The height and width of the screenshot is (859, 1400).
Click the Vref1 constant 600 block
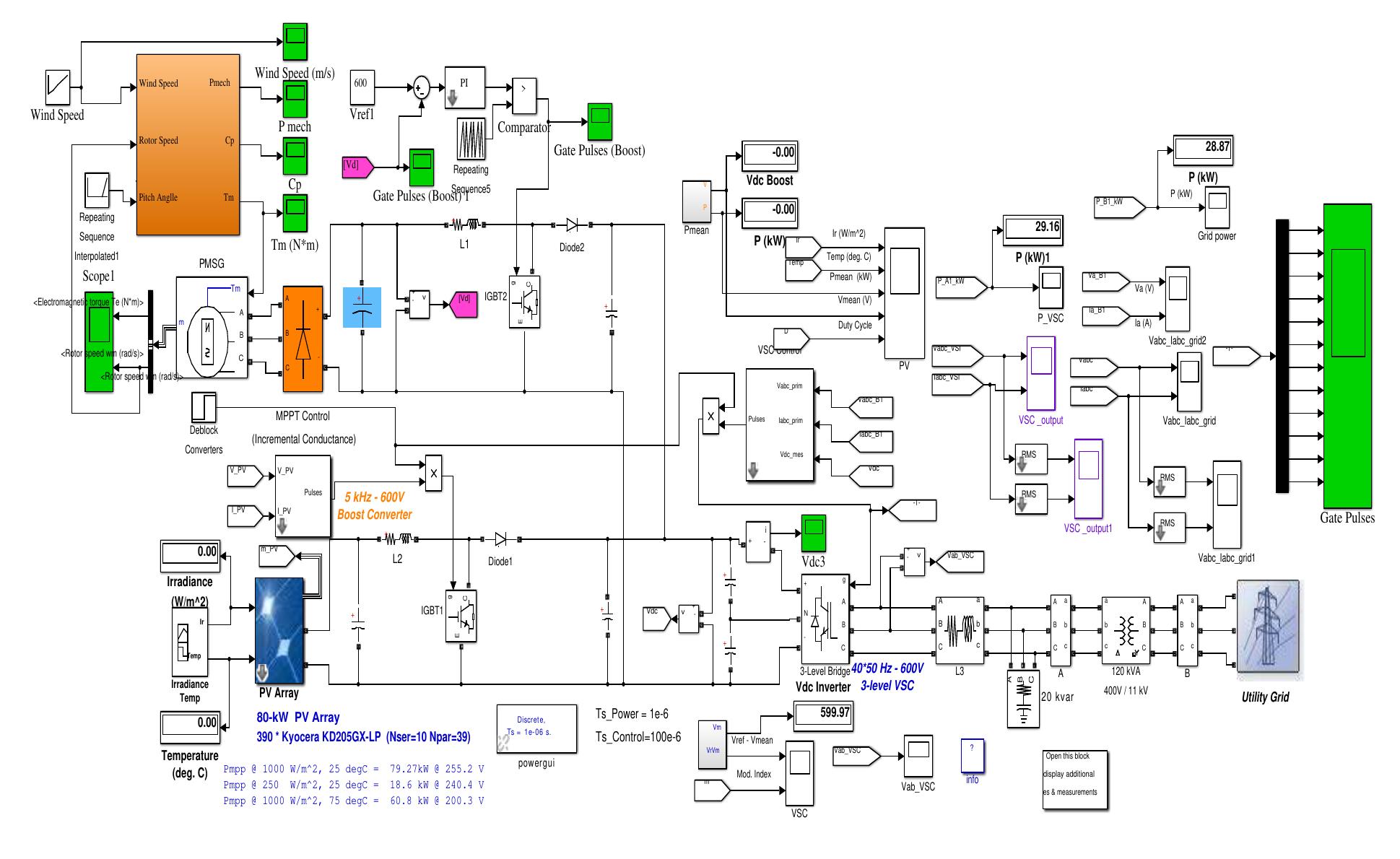click(361, 87)
